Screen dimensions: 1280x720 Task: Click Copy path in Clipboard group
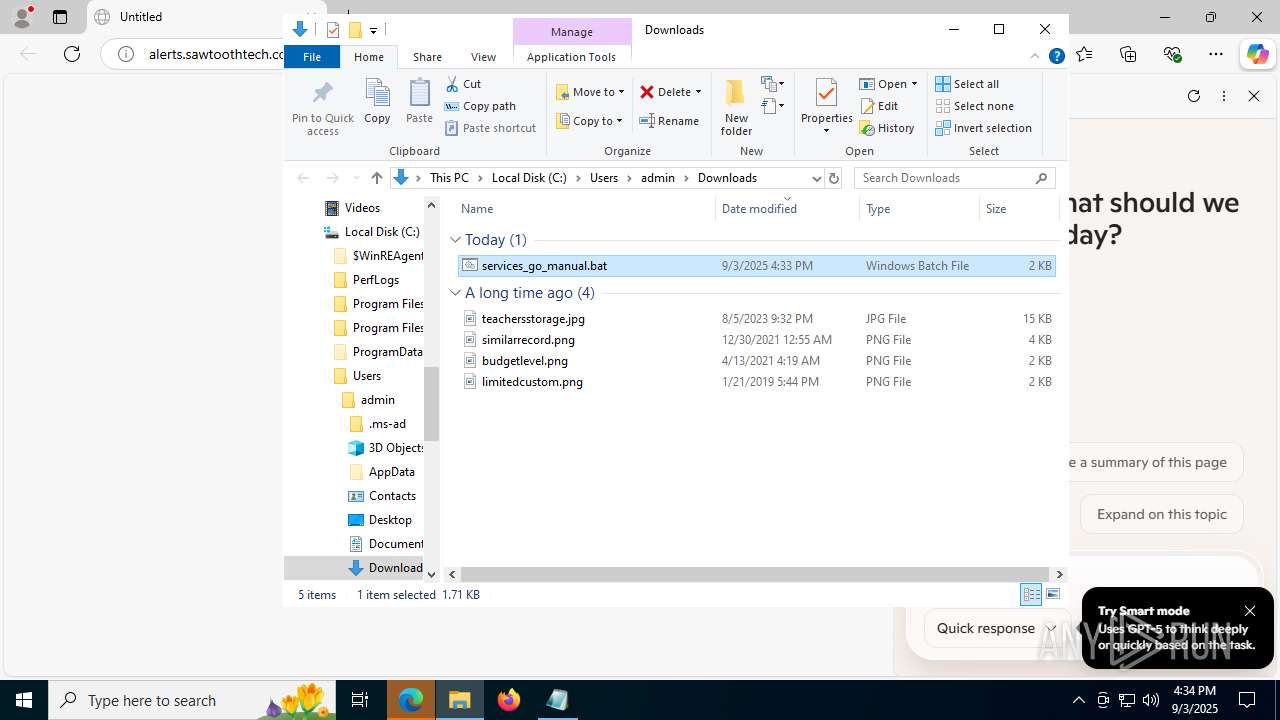(480, 106)
